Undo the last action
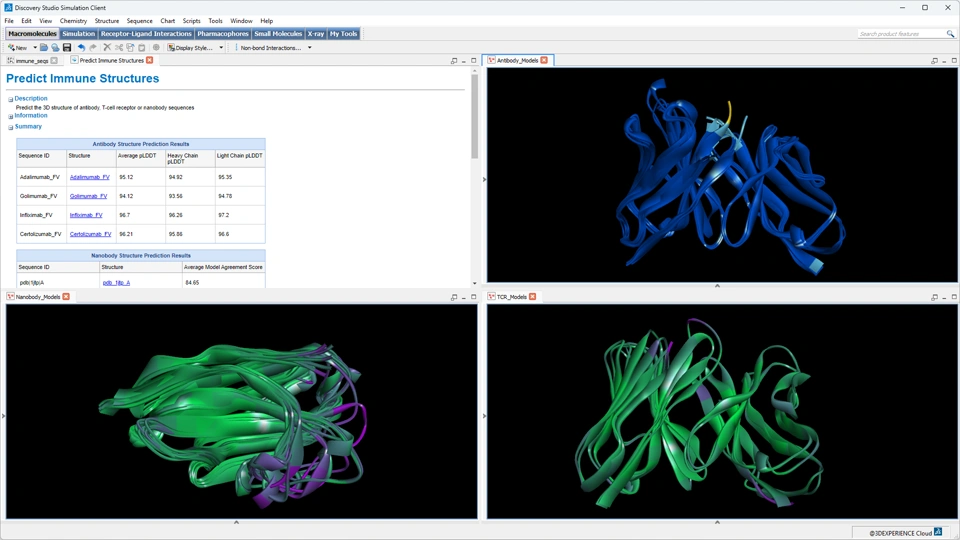Viewport: 960px width, 540px height. coord(81,47)
